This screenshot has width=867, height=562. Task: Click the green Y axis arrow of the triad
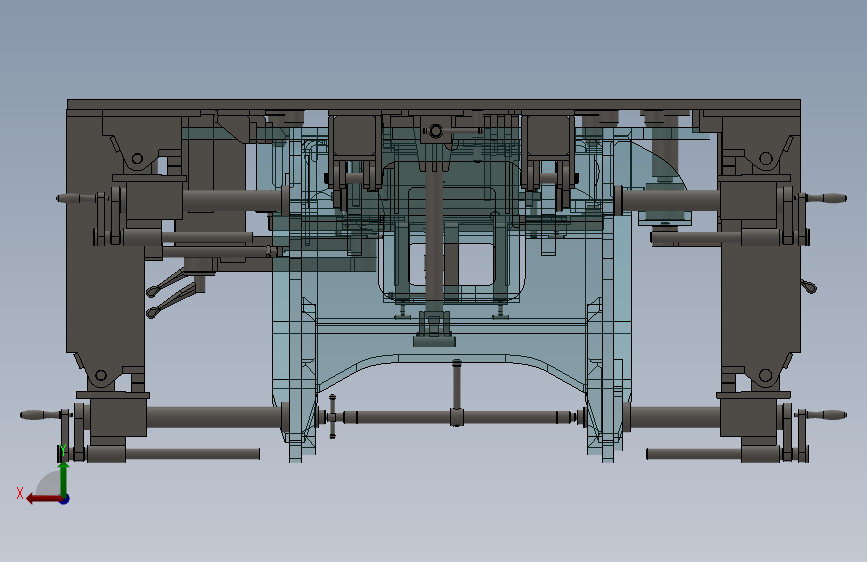click(64, 479)
